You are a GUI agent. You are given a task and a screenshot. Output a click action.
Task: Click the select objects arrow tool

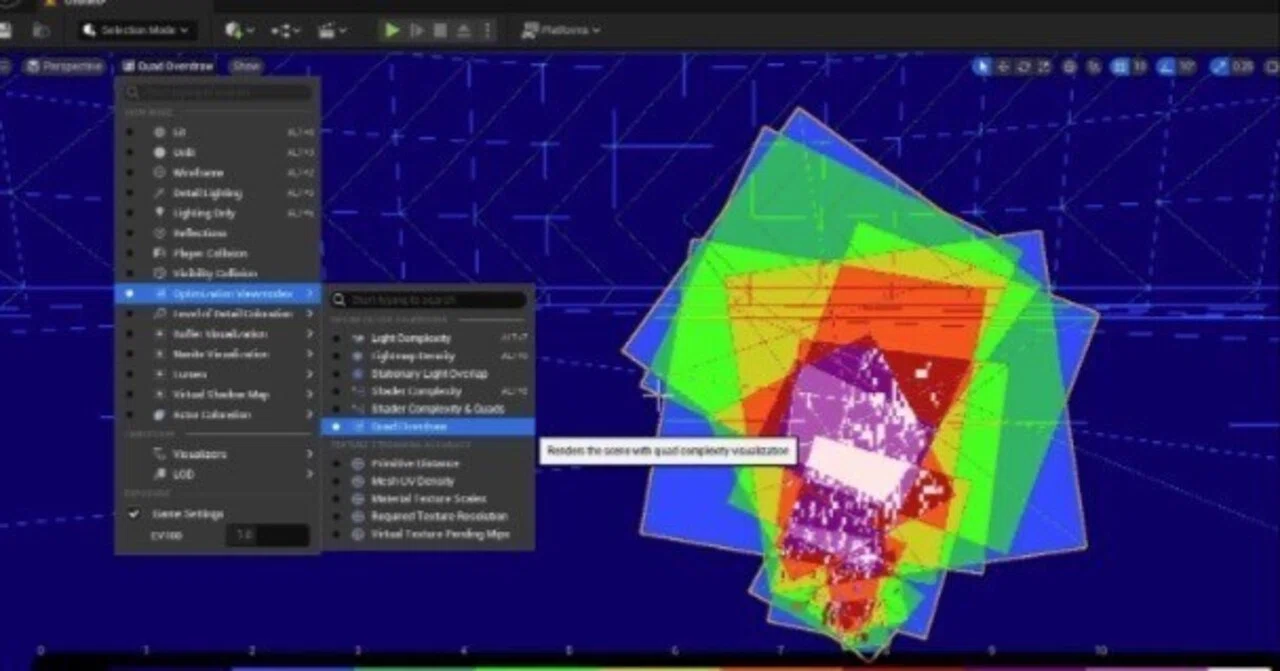[x=983, y=67]
